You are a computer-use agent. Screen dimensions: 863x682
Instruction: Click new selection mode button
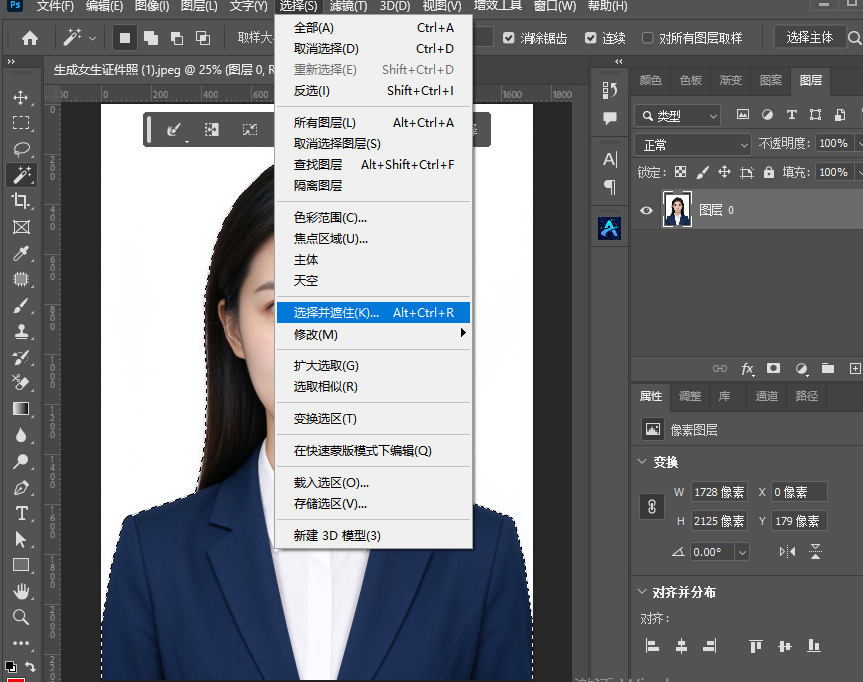(x=125, y=38)
